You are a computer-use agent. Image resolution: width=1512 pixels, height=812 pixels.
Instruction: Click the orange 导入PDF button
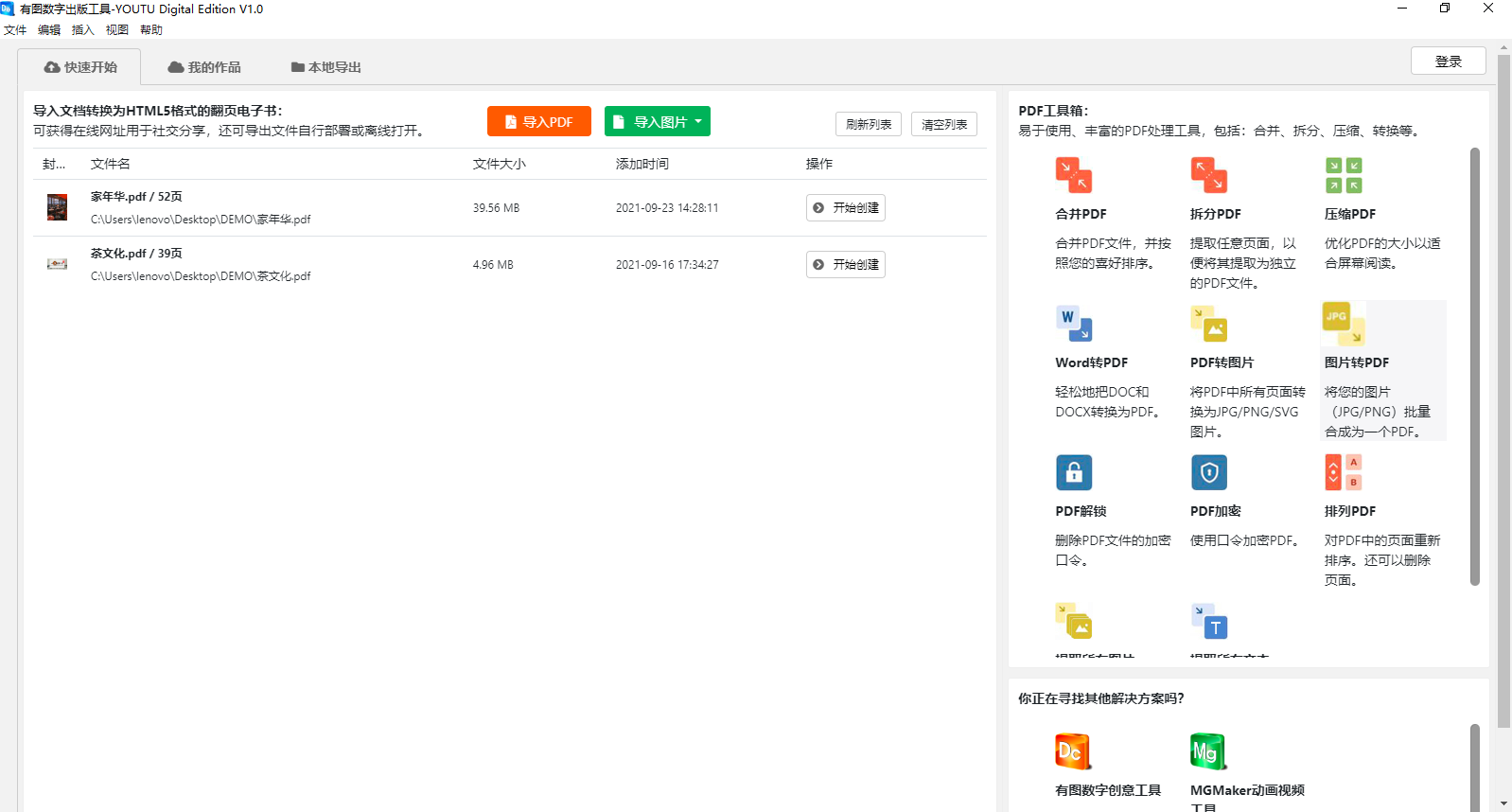click(x=538, y=121)
